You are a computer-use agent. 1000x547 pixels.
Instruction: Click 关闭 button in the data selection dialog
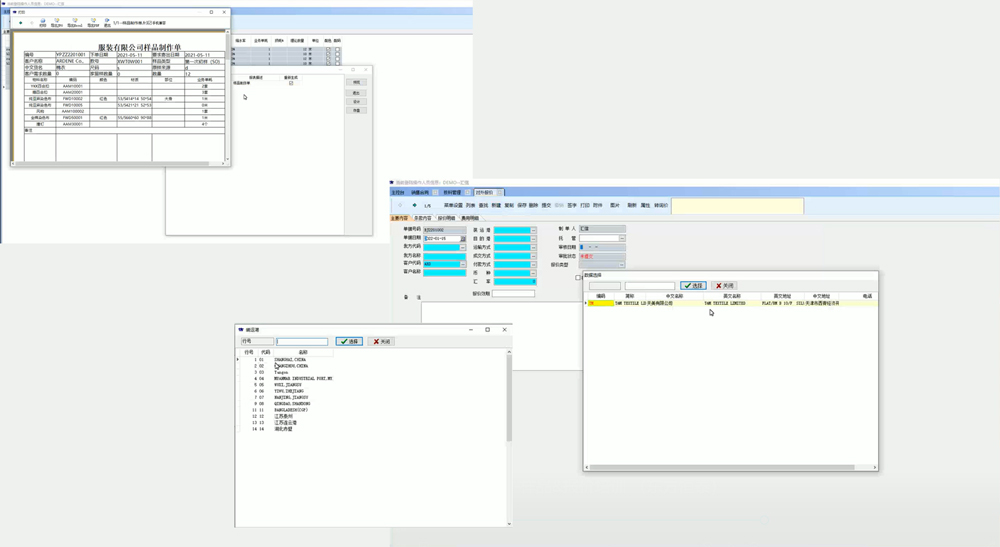[724, 286]
